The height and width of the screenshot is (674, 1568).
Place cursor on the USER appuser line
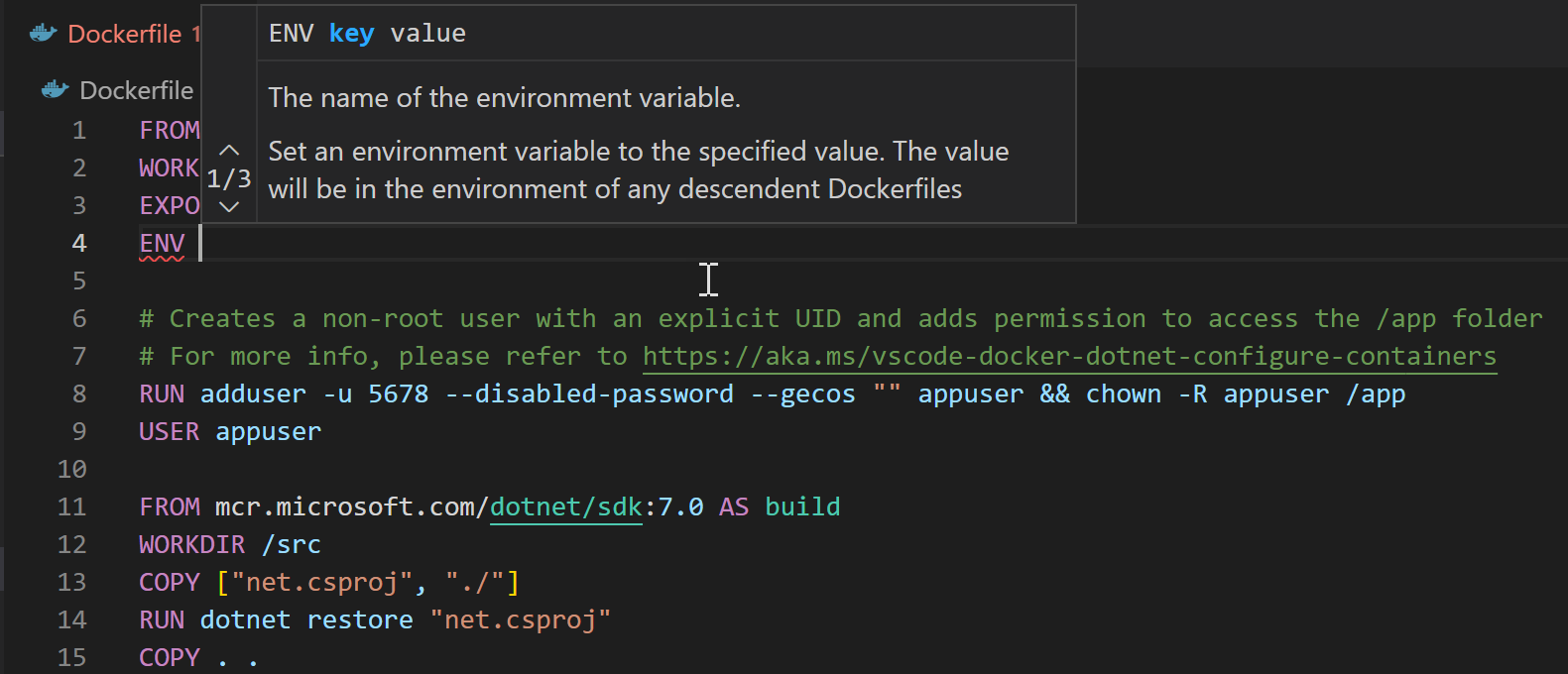coord(230,431)
